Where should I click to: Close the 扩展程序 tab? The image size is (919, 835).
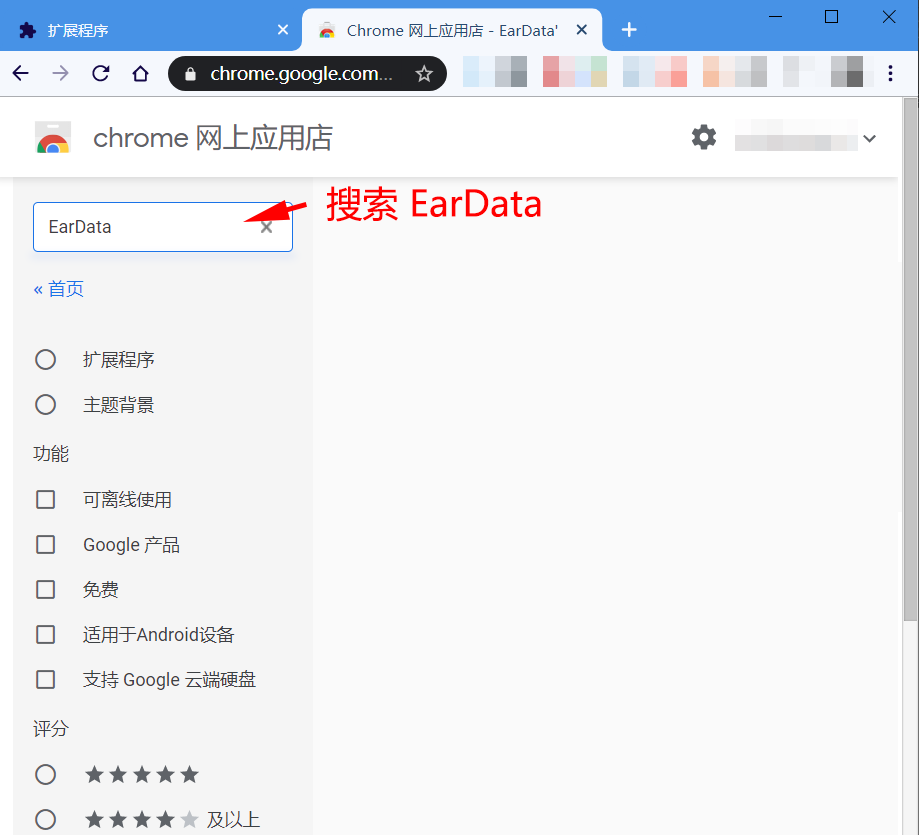pos(282,29)
